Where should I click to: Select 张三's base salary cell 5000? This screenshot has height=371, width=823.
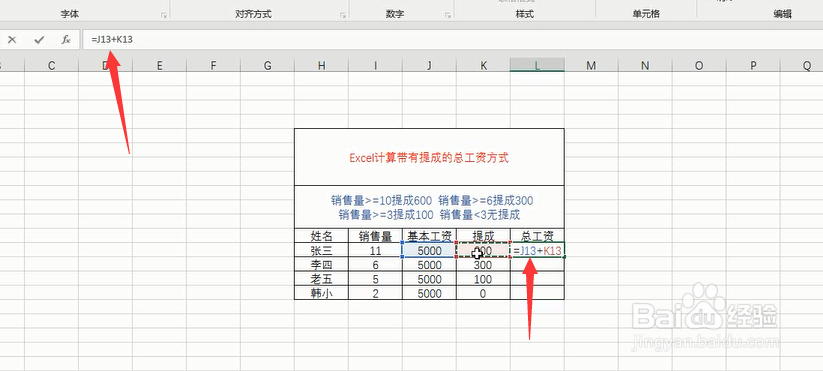[429, 250]
